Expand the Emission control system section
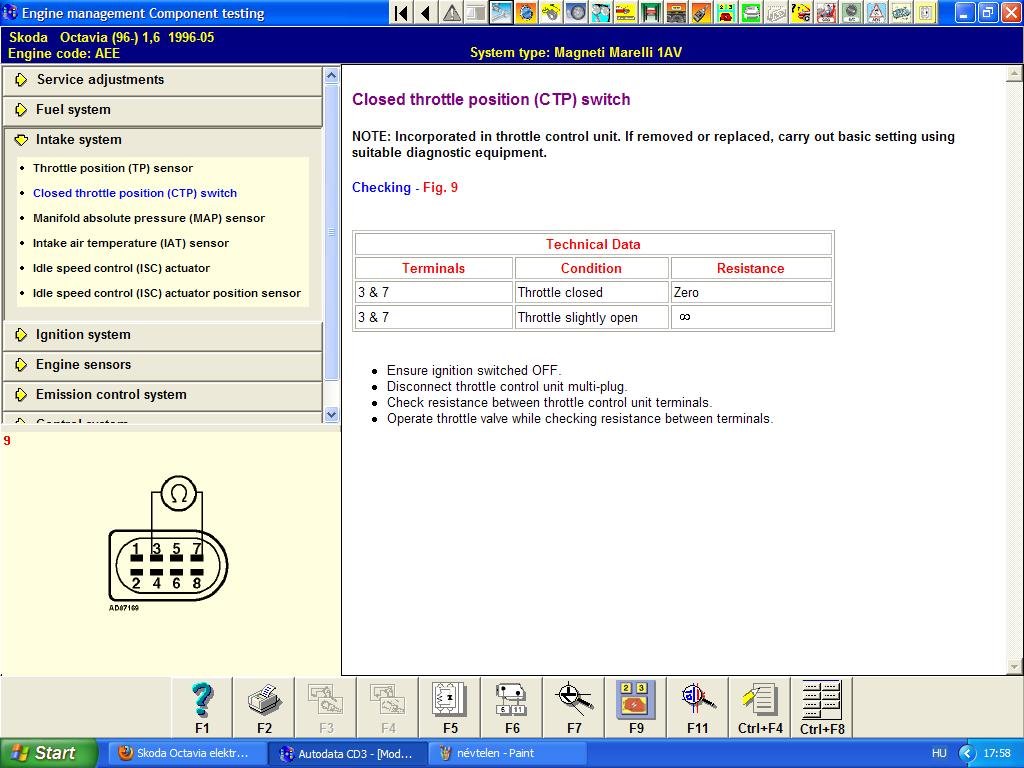 [163, 395]
